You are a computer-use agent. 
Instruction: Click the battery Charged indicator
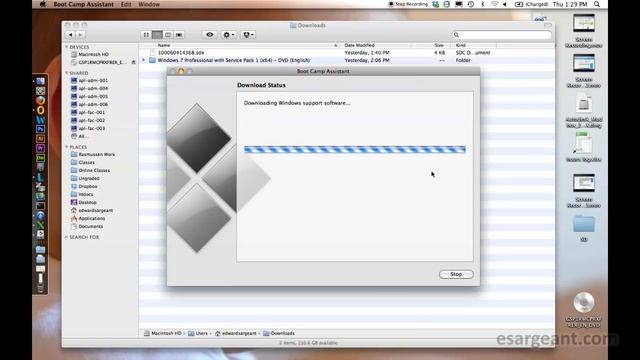click(531, 4)
